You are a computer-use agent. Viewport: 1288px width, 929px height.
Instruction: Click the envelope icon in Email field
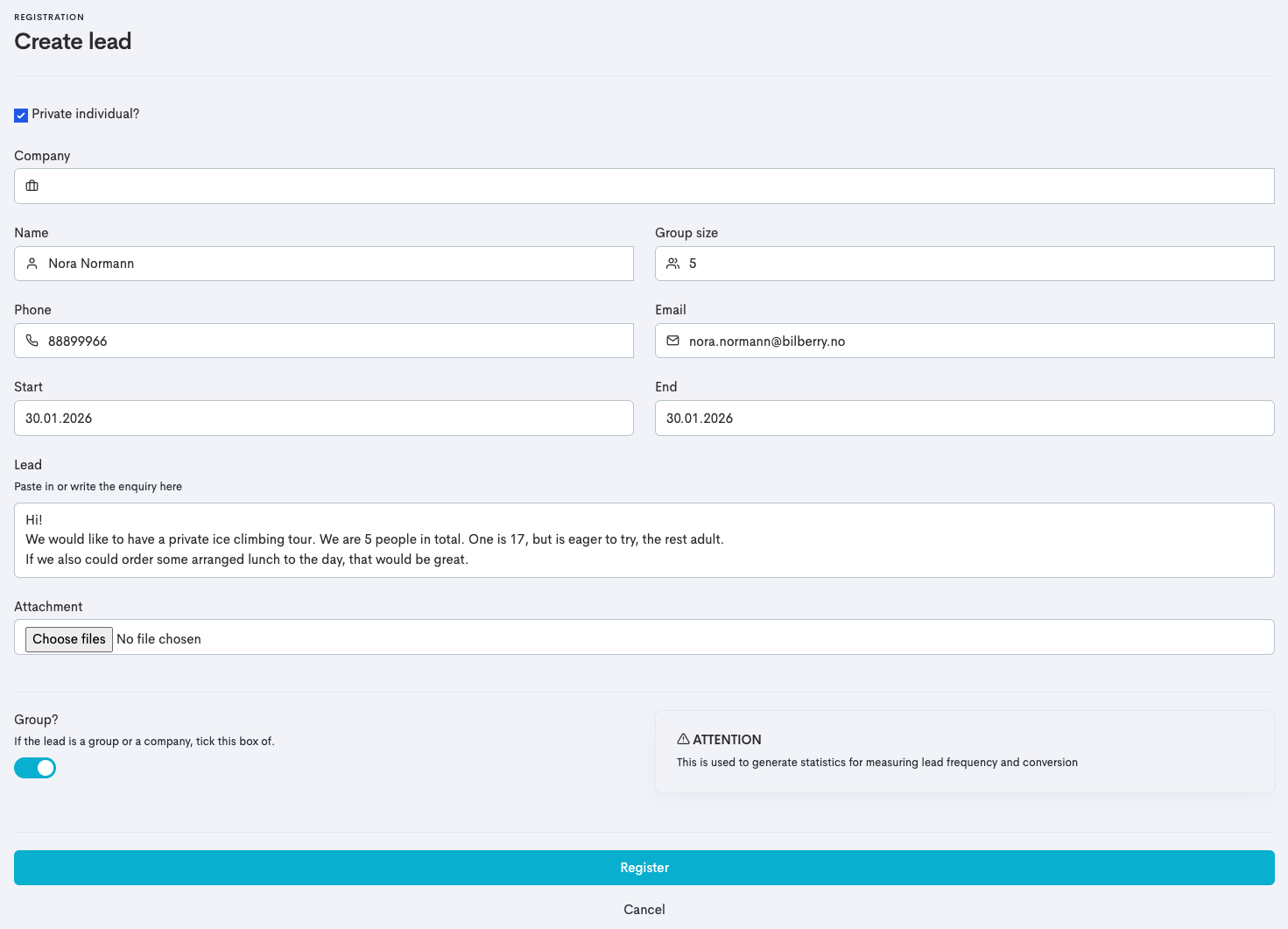672,341
